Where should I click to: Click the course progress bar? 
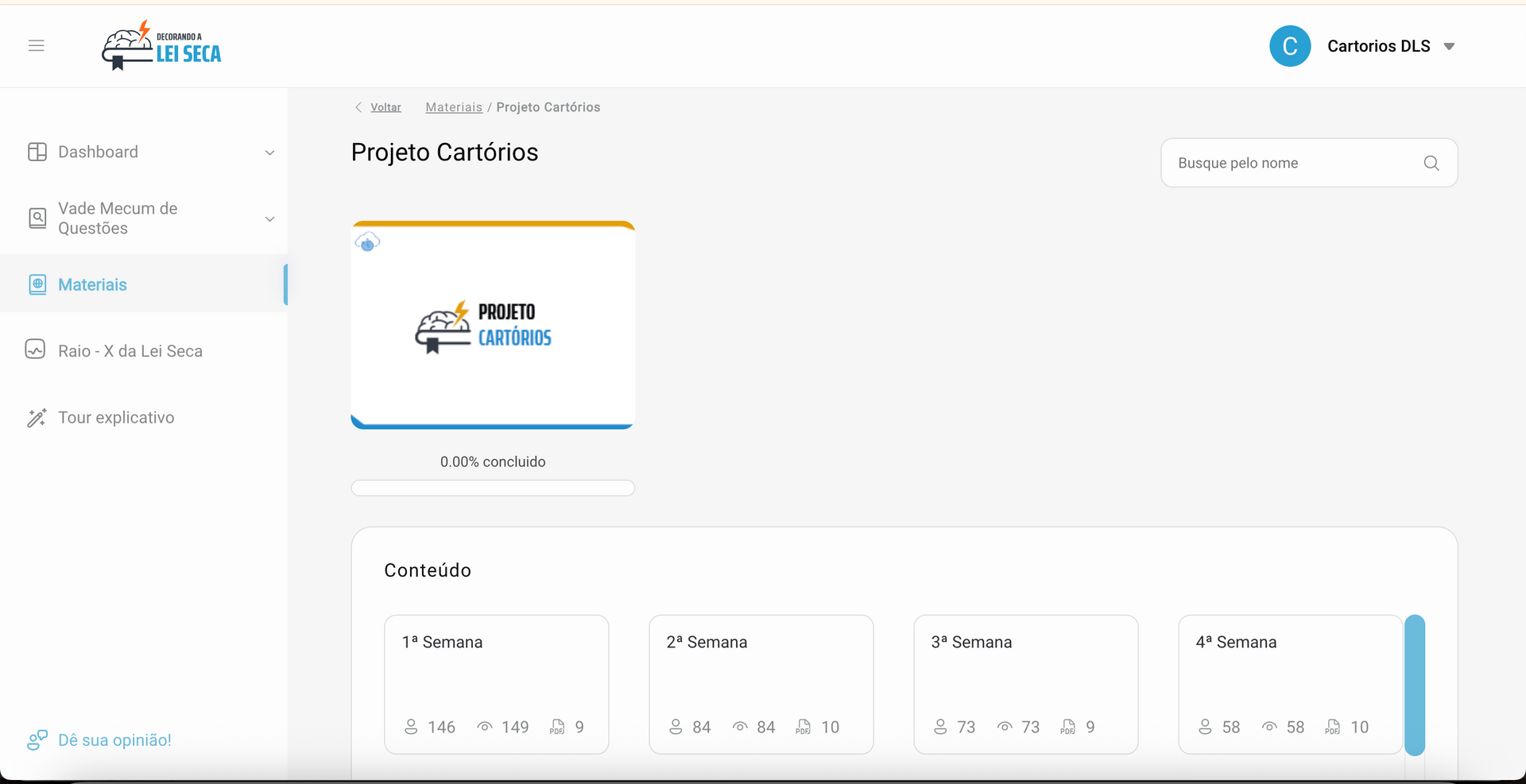click(493, 488)
